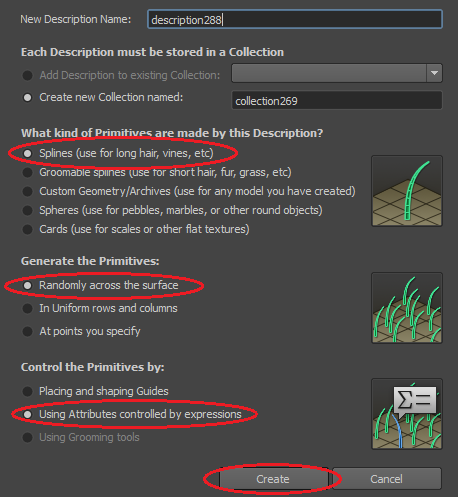Select At points you specify option
Screen dimensions: 458x497
click(27, 332)
